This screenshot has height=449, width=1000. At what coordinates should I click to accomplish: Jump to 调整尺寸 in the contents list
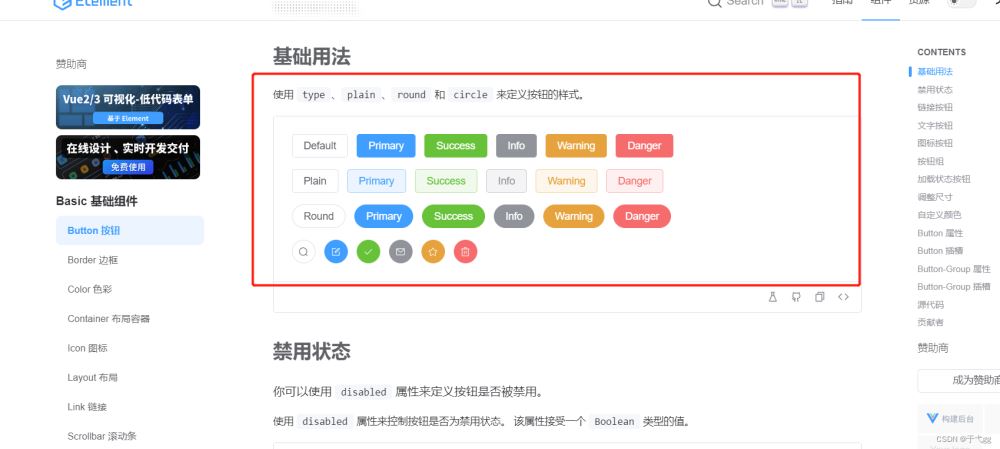935,197
